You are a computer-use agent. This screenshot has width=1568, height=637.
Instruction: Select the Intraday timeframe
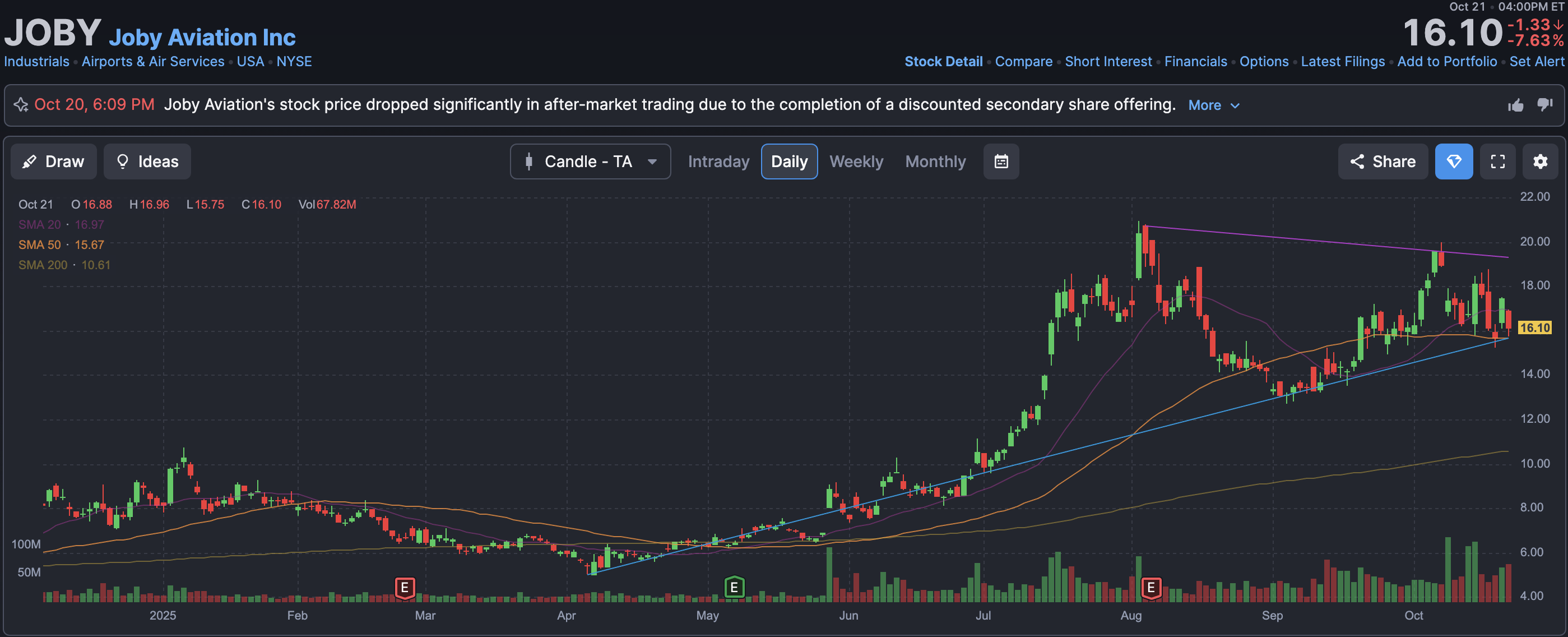click(x=718, y=161)
